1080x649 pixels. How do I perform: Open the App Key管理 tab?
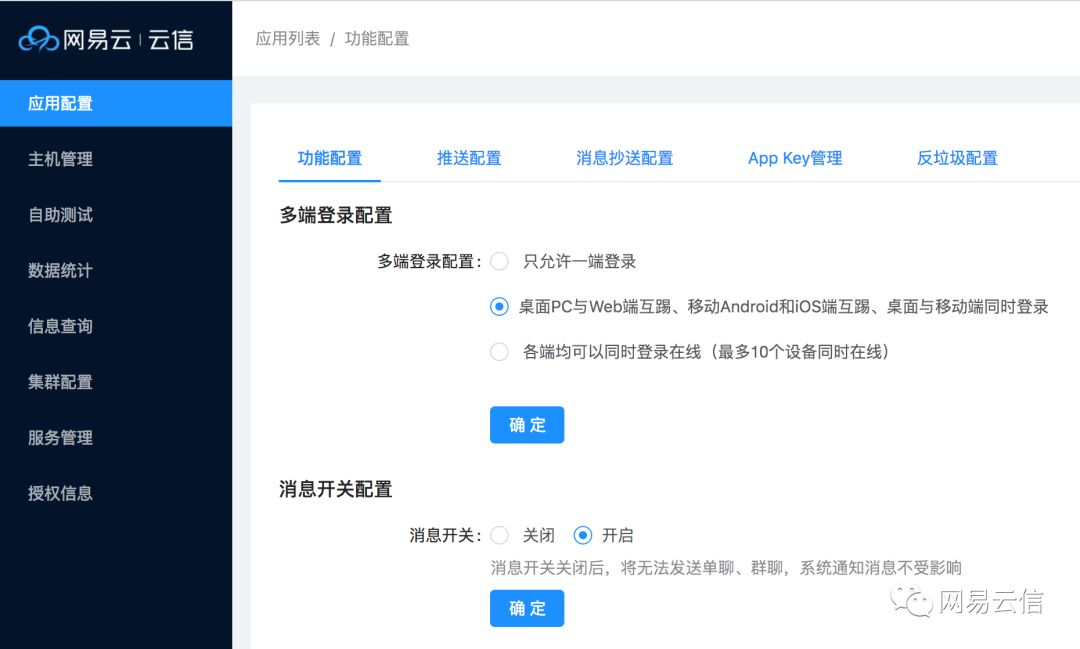795,158
